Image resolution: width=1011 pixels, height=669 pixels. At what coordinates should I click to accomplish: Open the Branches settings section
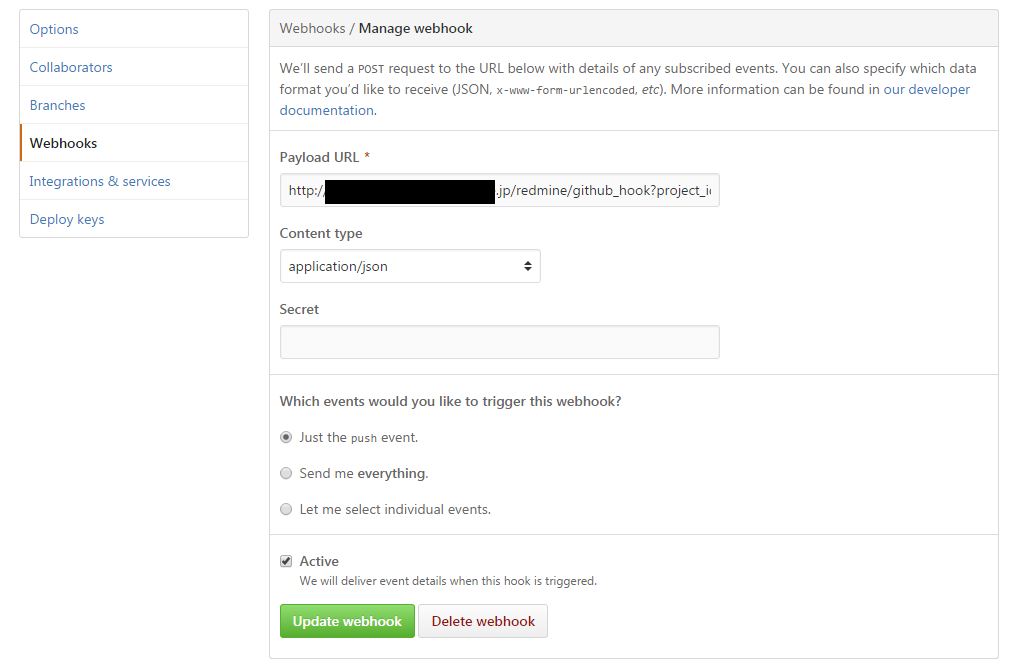click(x=57, y=105)
